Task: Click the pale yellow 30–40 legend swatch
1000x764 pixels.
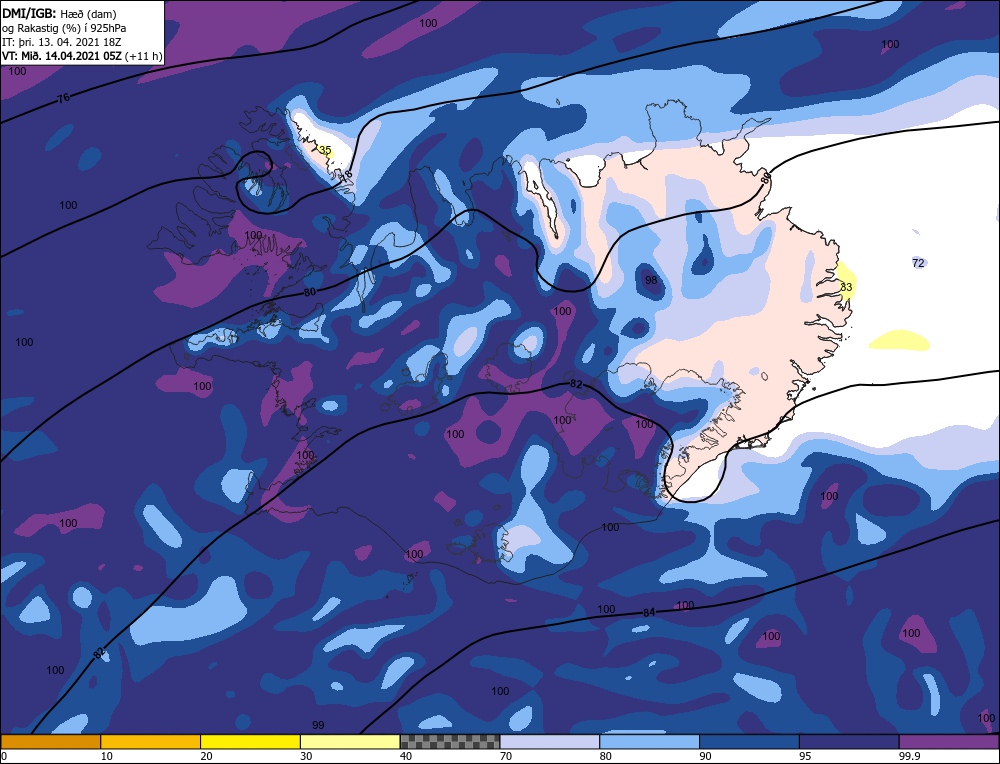Action: 350,742
